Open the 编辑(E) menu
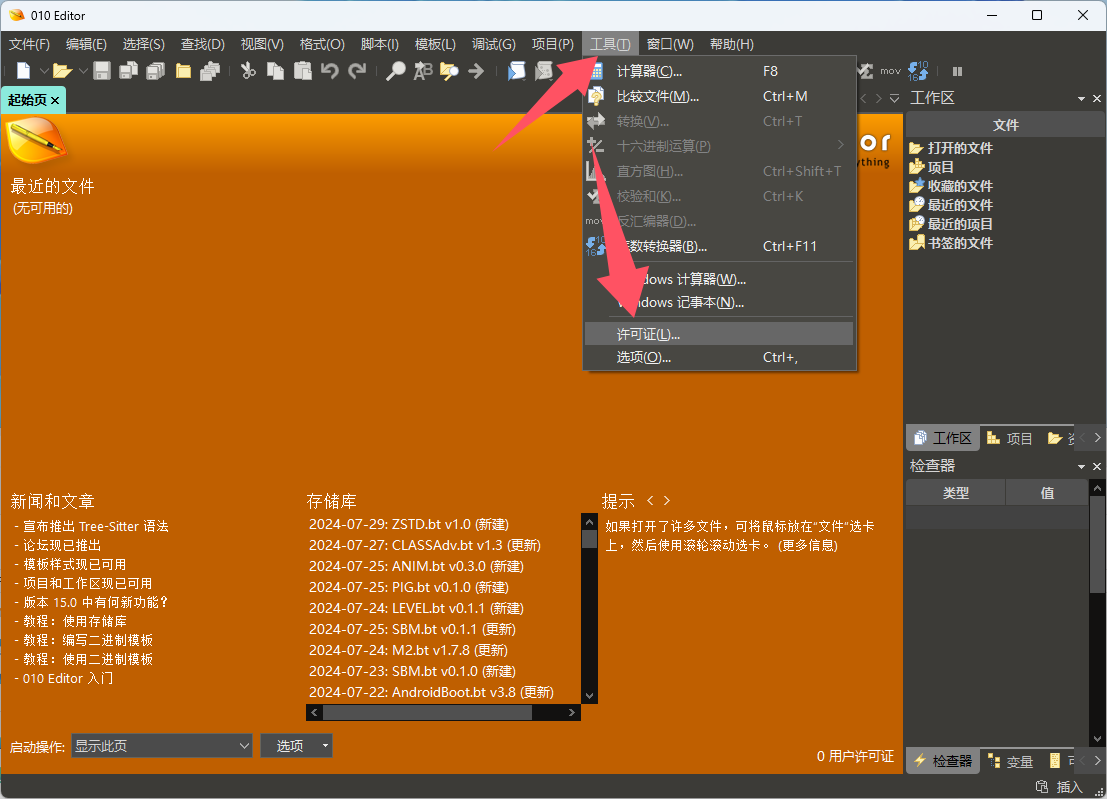 pyautogui.click(x=86, y=44)
